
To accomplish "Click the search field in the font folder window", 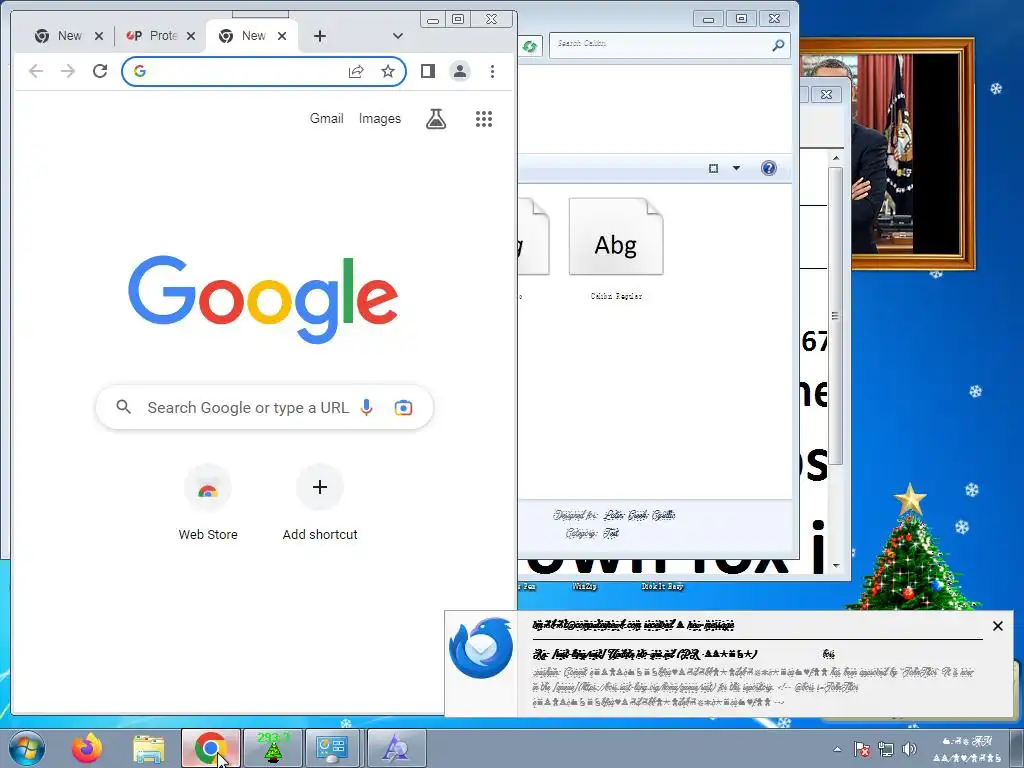I will [669, 44].
